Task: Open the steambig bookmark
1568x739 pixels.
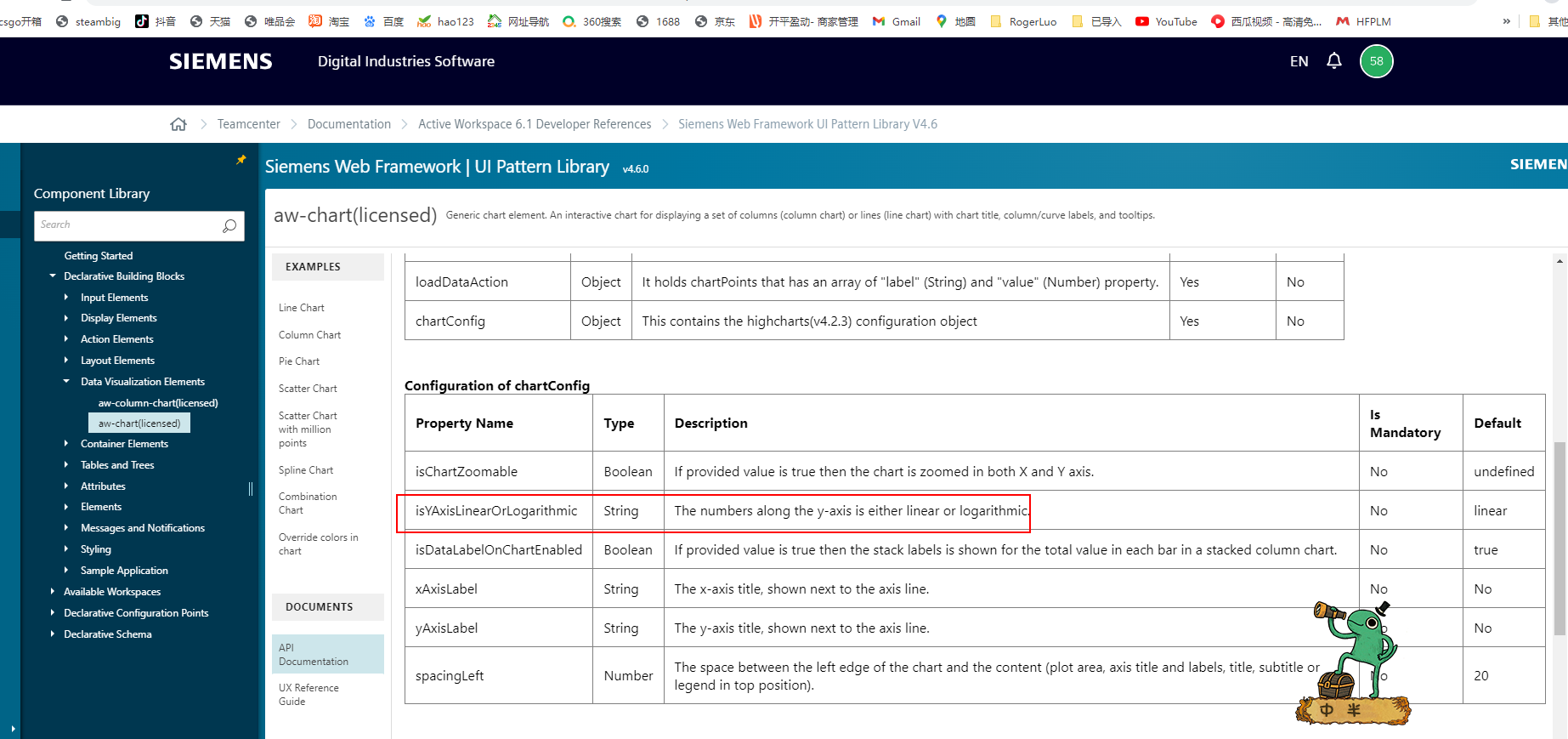Action: [x=88, y=21]
